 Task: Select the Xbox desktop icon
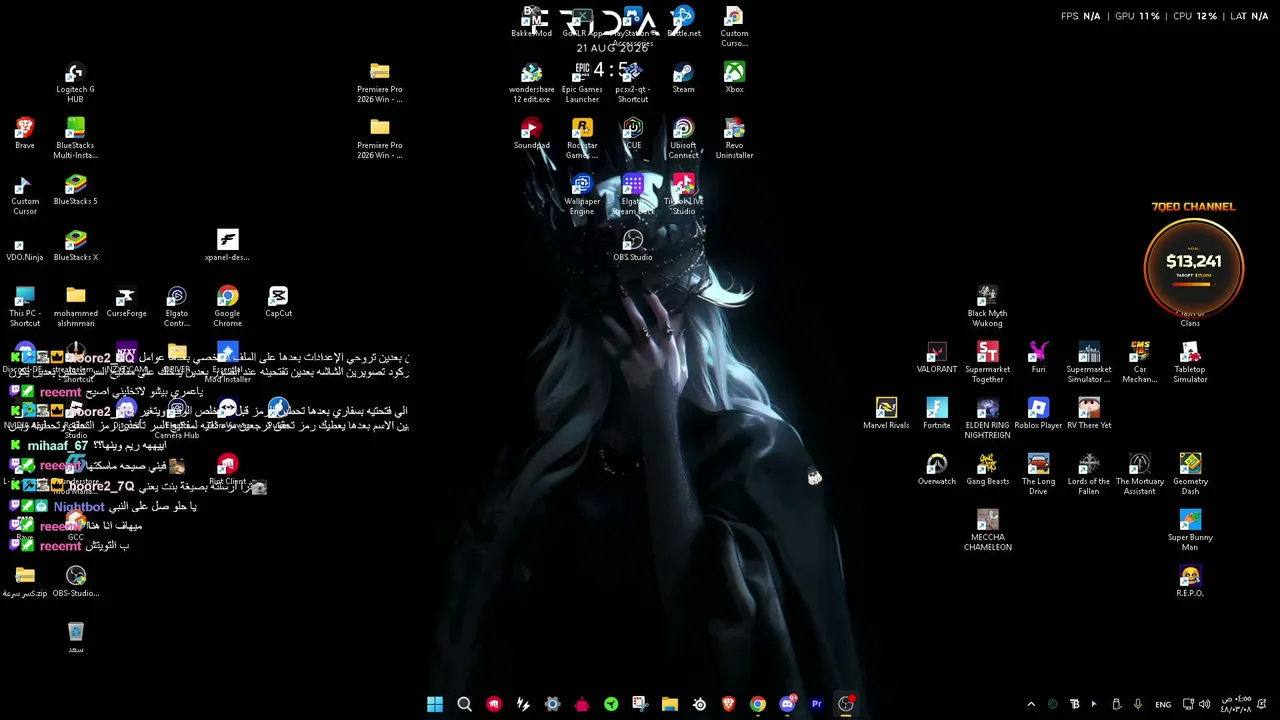(x=735, y=78)
